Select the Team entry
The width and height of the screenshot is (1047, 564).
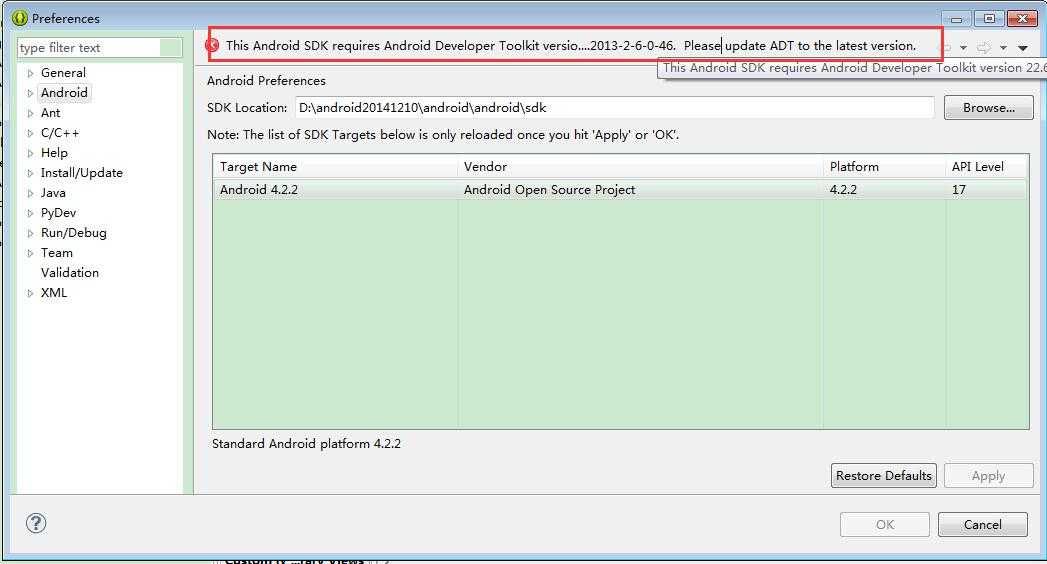pos(57,253)
